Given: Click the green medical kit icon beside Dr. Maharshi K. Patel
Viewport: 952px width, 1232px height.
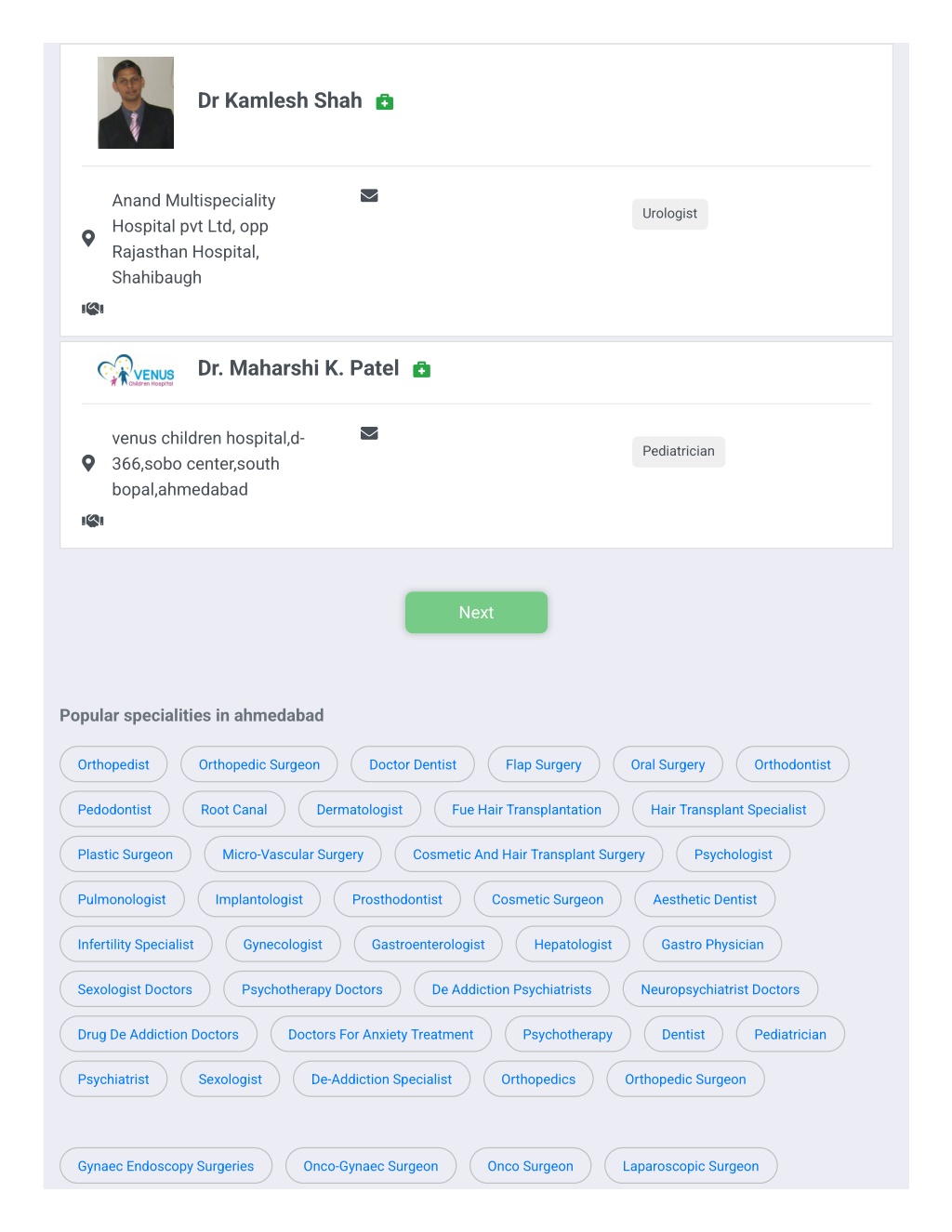Looking at the screenshot, I should click(x=421, y=369).
